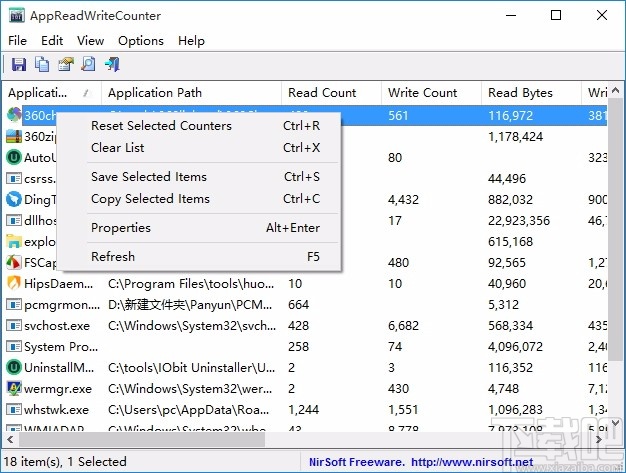Click the read bytes value 615,168
Viewport: 626px width, 473px height.
tap(510, 242)
